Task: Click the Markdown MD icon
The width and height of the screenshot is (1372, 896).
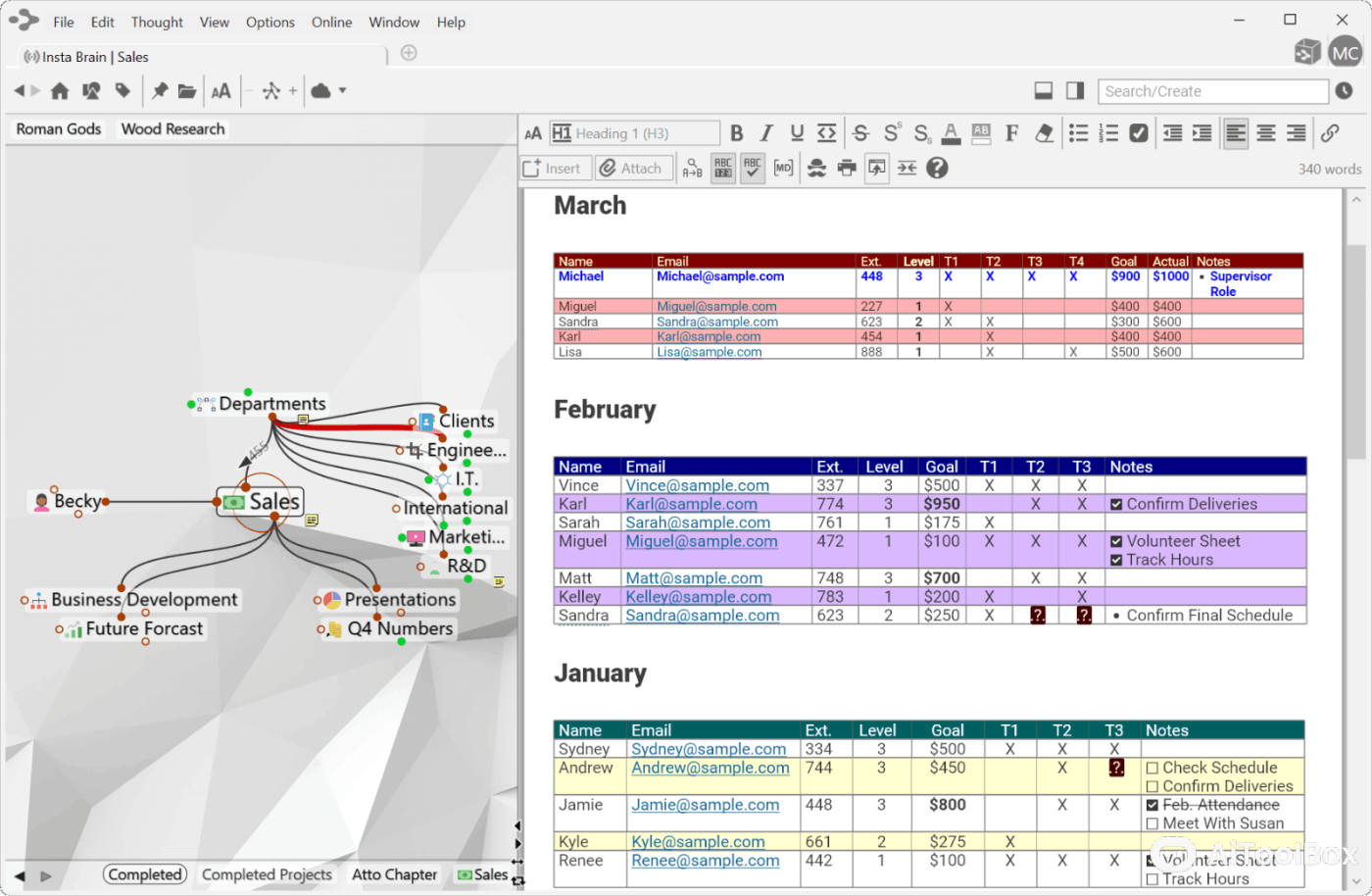Action: point(783,169)
